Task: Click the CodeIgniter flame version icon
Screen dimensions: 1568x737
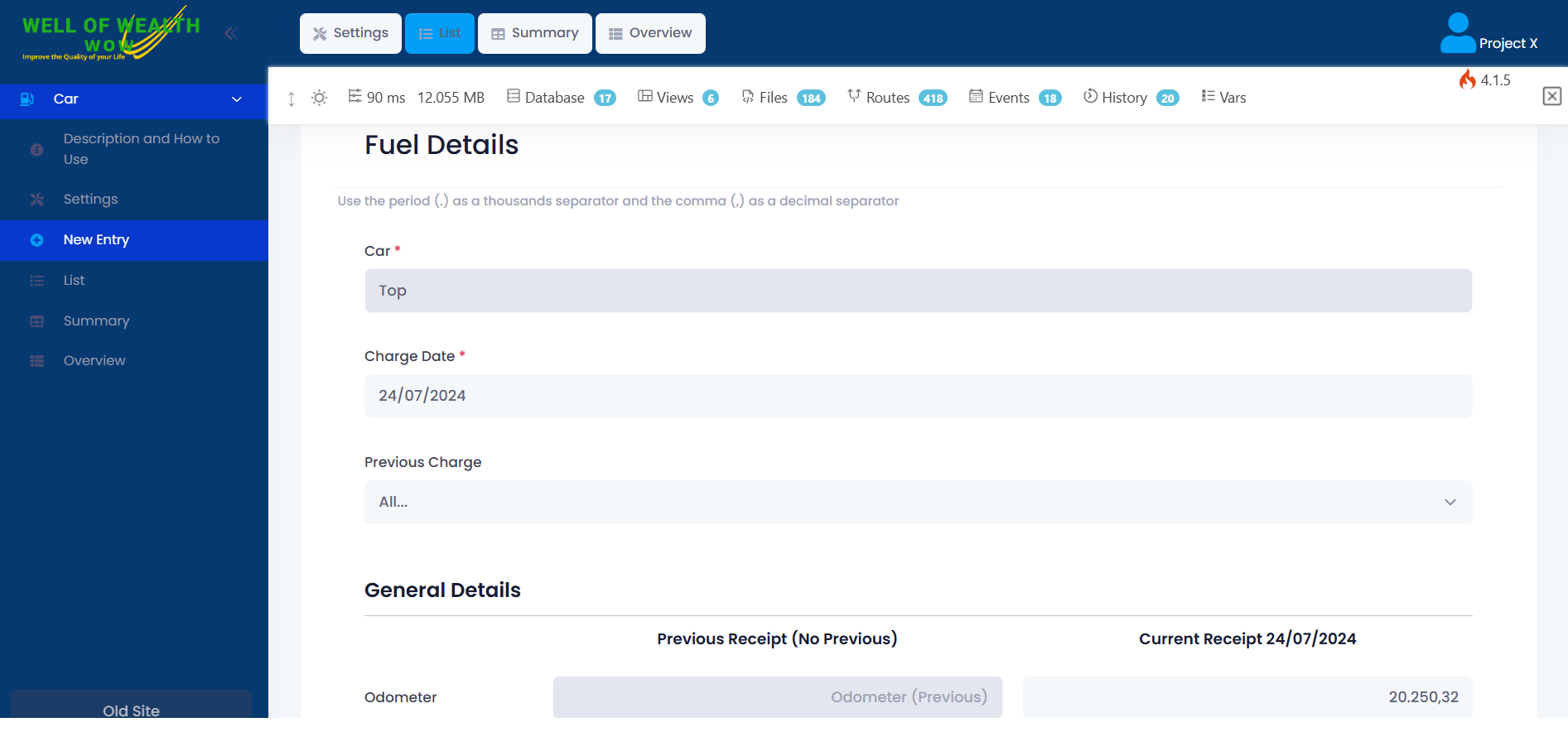Action: coord(1467,79)
